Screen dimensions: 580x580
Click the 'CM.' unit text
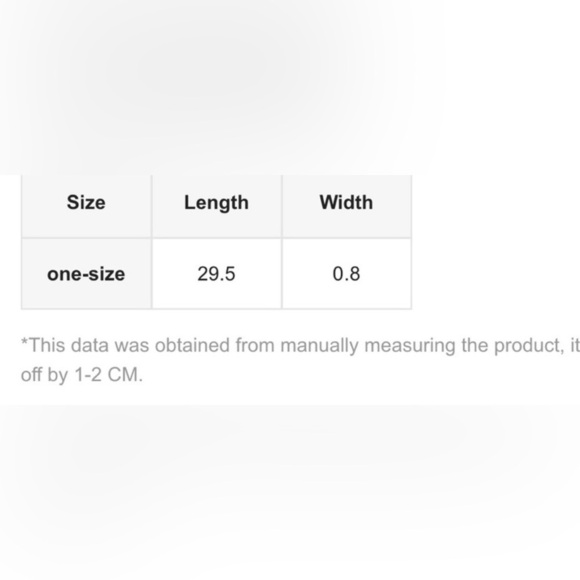(125, 375)
